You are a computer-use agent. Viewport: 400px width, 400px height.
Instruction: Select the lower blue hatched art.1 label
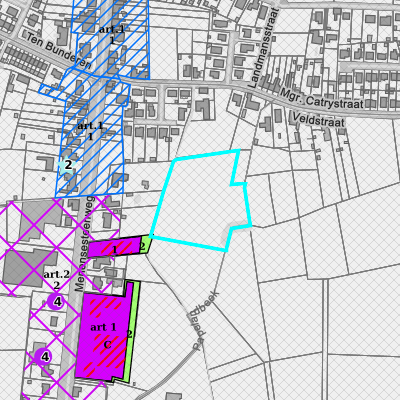90,131
